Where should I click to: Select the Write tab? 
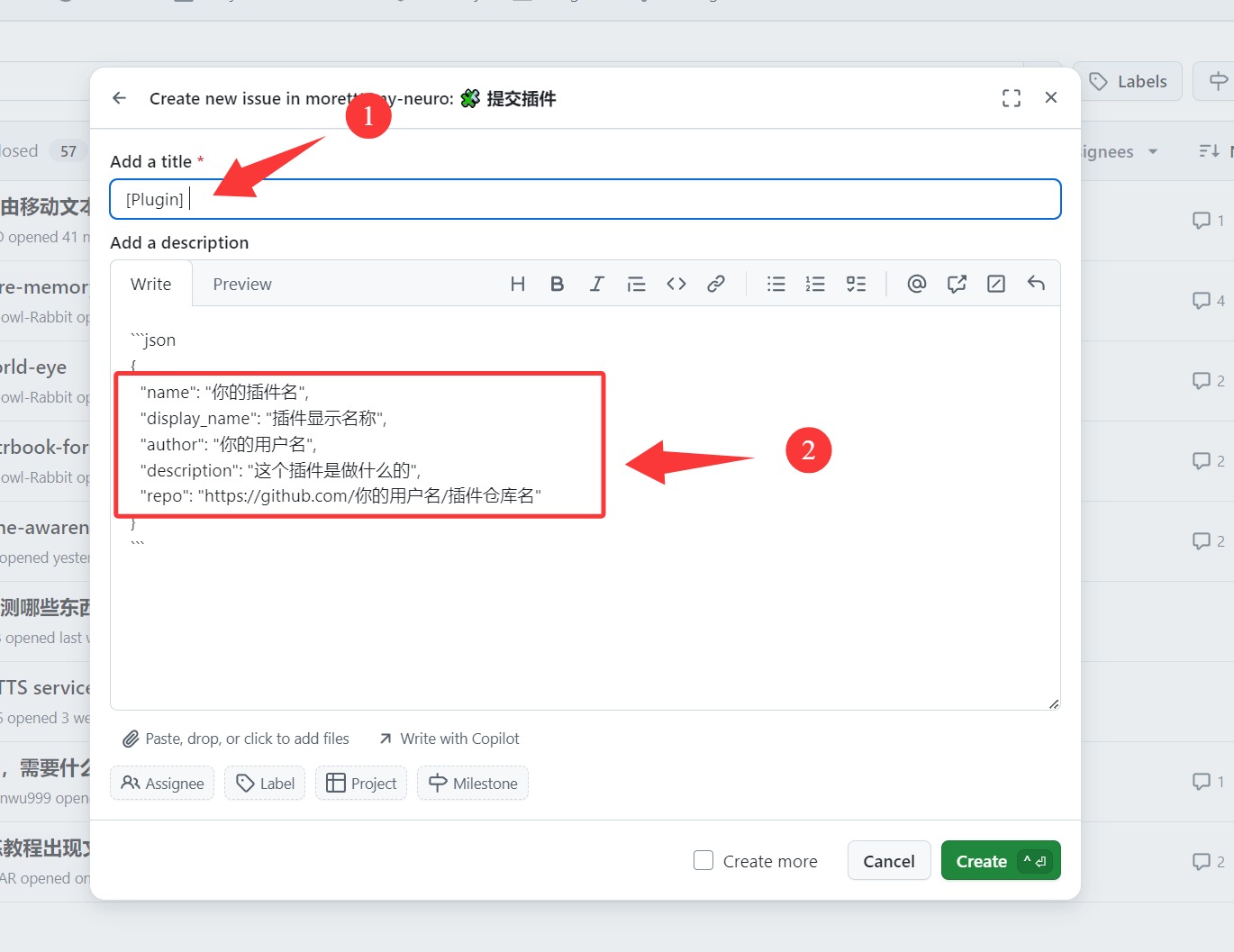[150, 285]
